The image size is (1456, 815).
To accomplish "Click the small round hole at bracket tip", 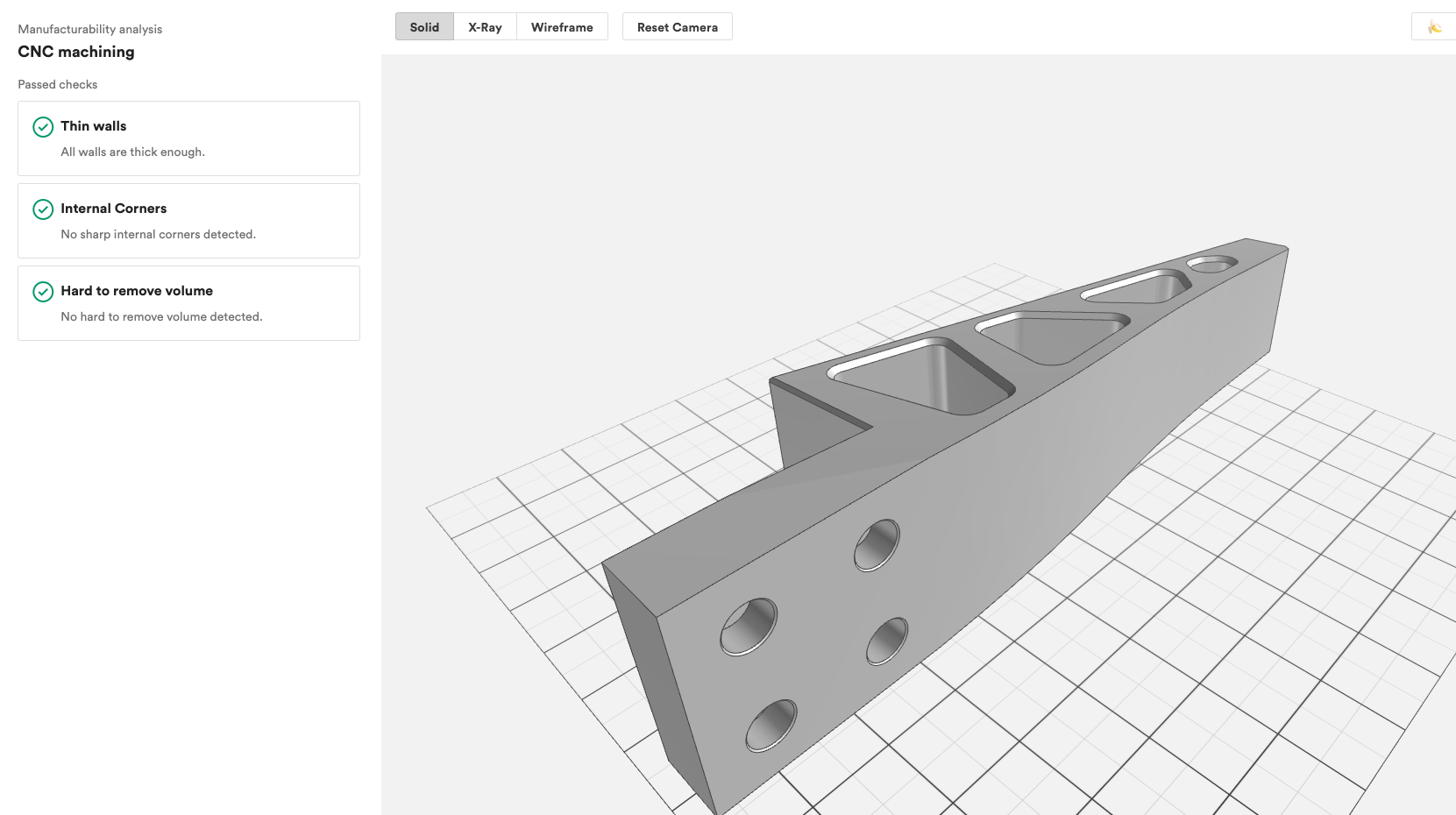I will click(x=1212, y=264).
